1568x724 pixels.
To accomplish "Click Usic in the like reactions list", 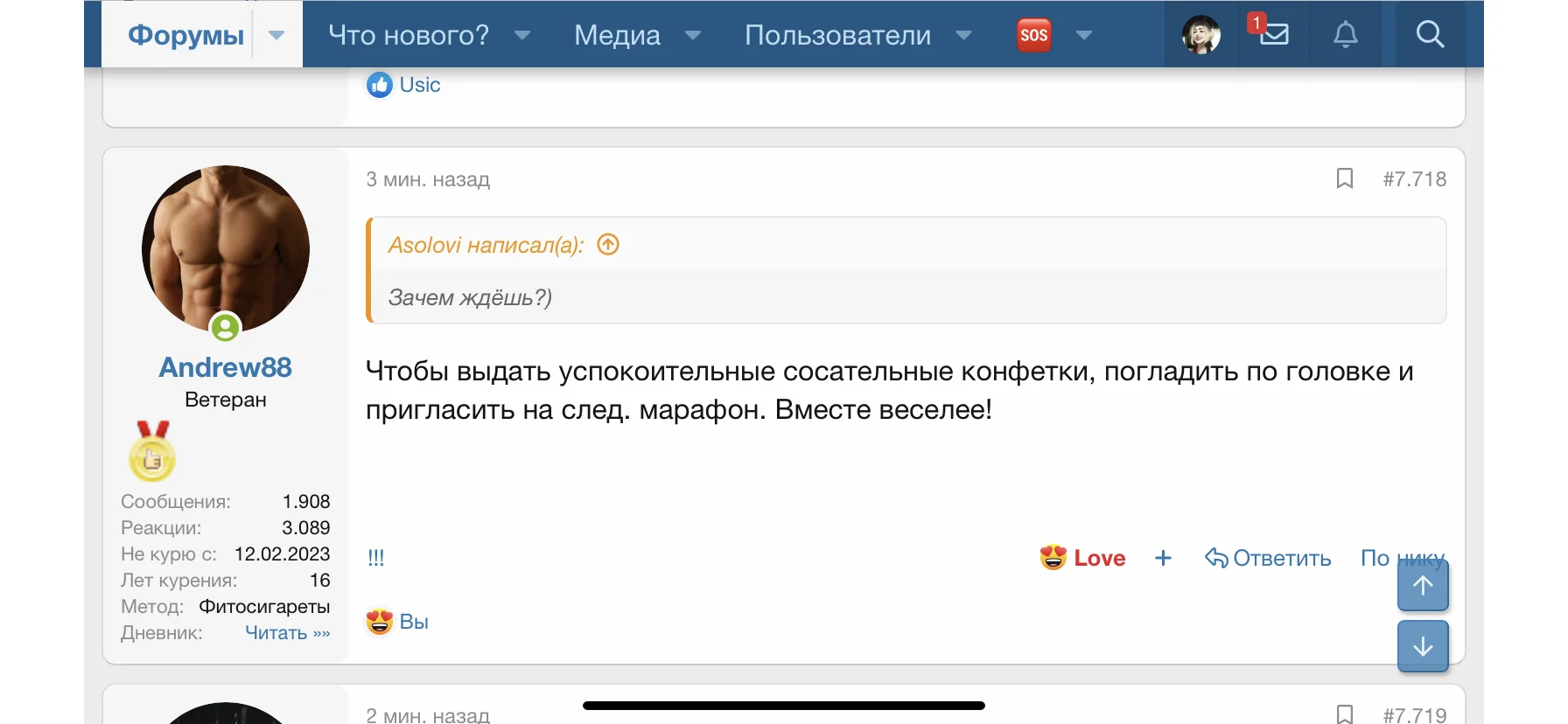I will point(420,85).
